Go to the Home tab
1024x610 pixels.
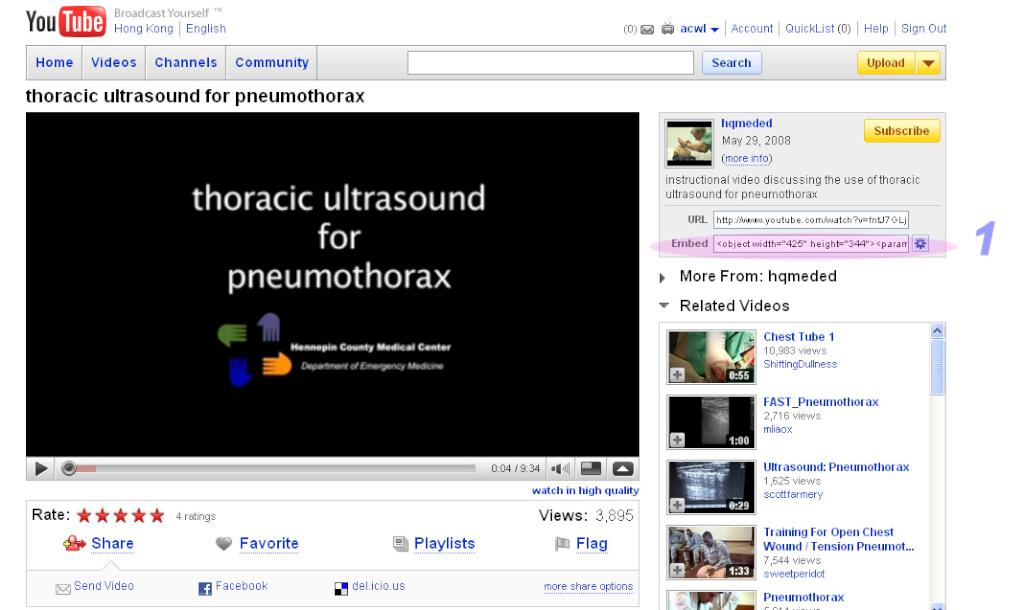54,63
